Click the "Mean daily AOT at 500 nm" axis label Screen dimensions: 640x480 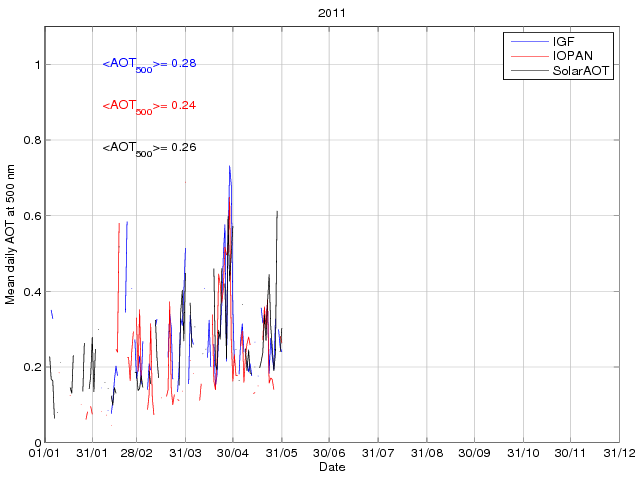pyautogui.click(x=11, y=235)
